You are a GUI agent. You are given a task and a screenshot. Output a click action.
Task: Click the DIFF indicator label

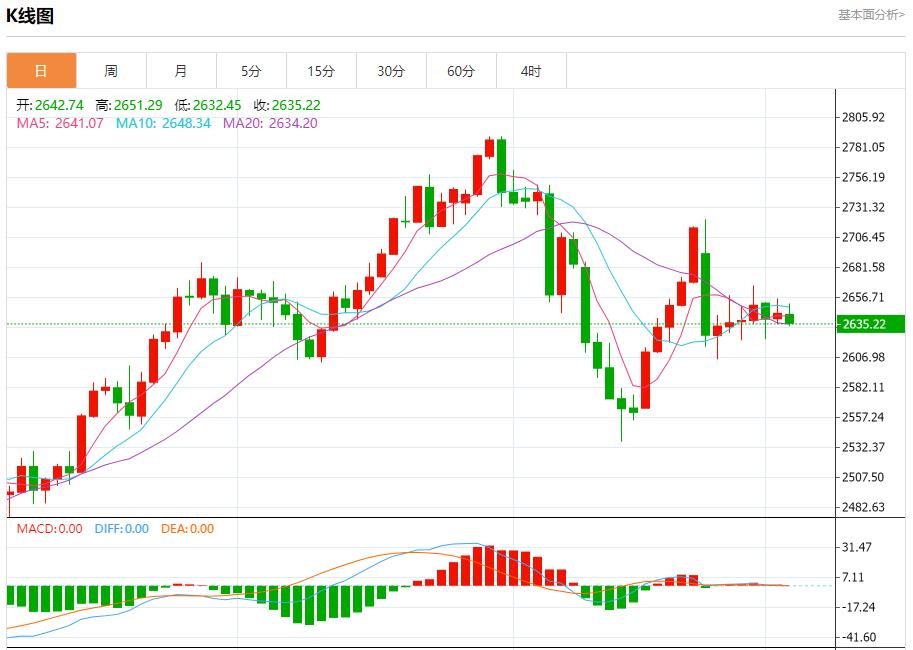122,529
